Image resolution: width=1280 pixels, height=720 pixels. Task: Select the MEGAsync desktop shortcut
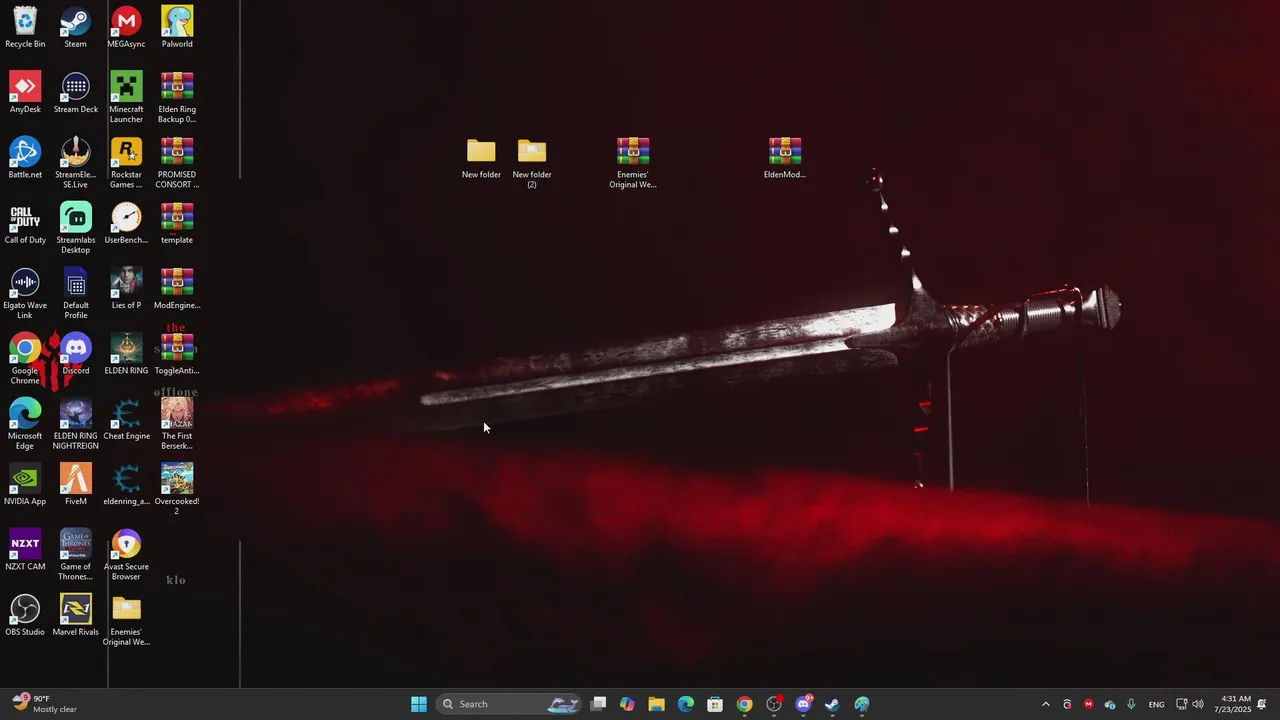tap(126, 27)
